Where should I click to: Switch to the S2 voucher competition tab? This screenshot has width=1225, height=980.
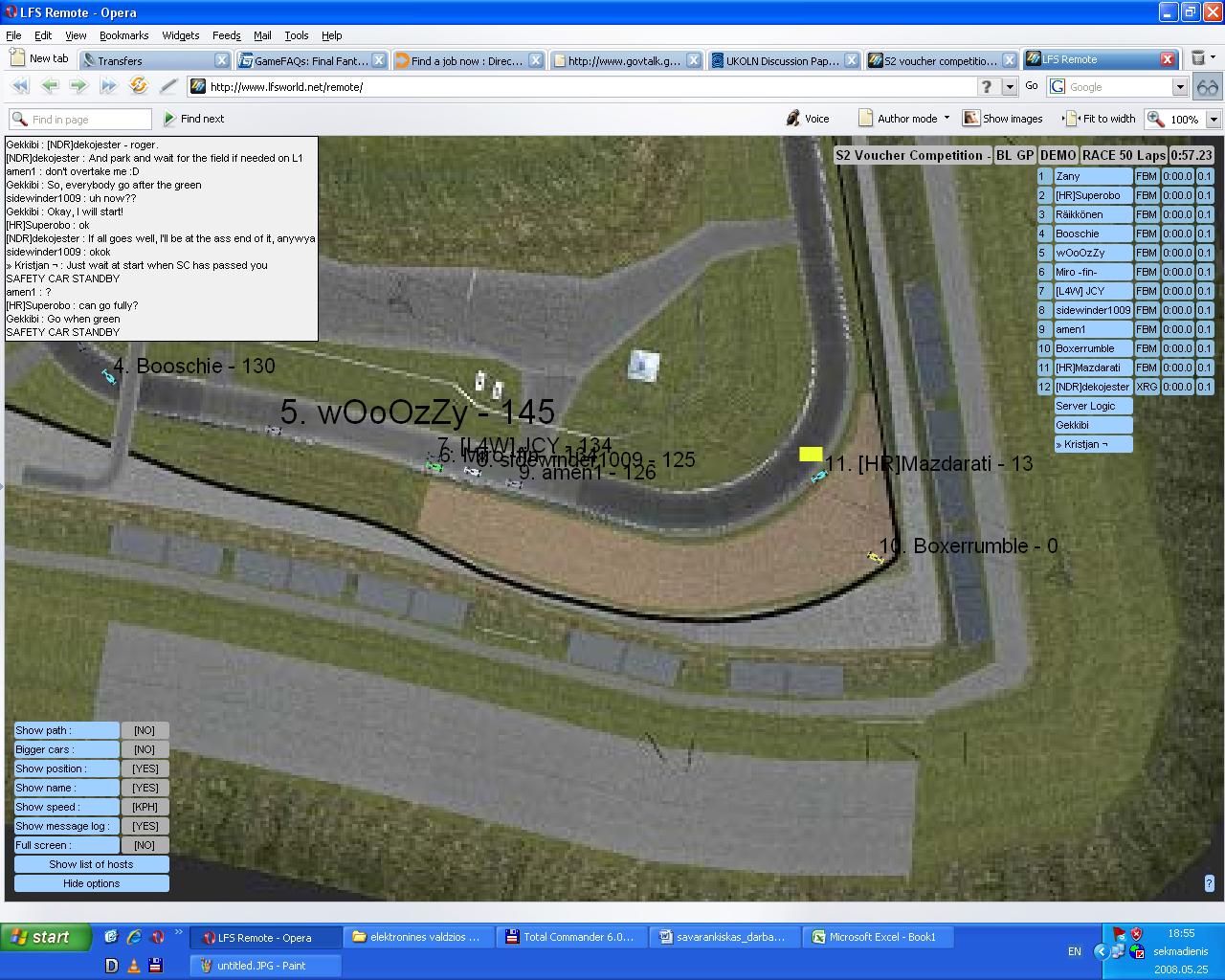click(941, 60)
